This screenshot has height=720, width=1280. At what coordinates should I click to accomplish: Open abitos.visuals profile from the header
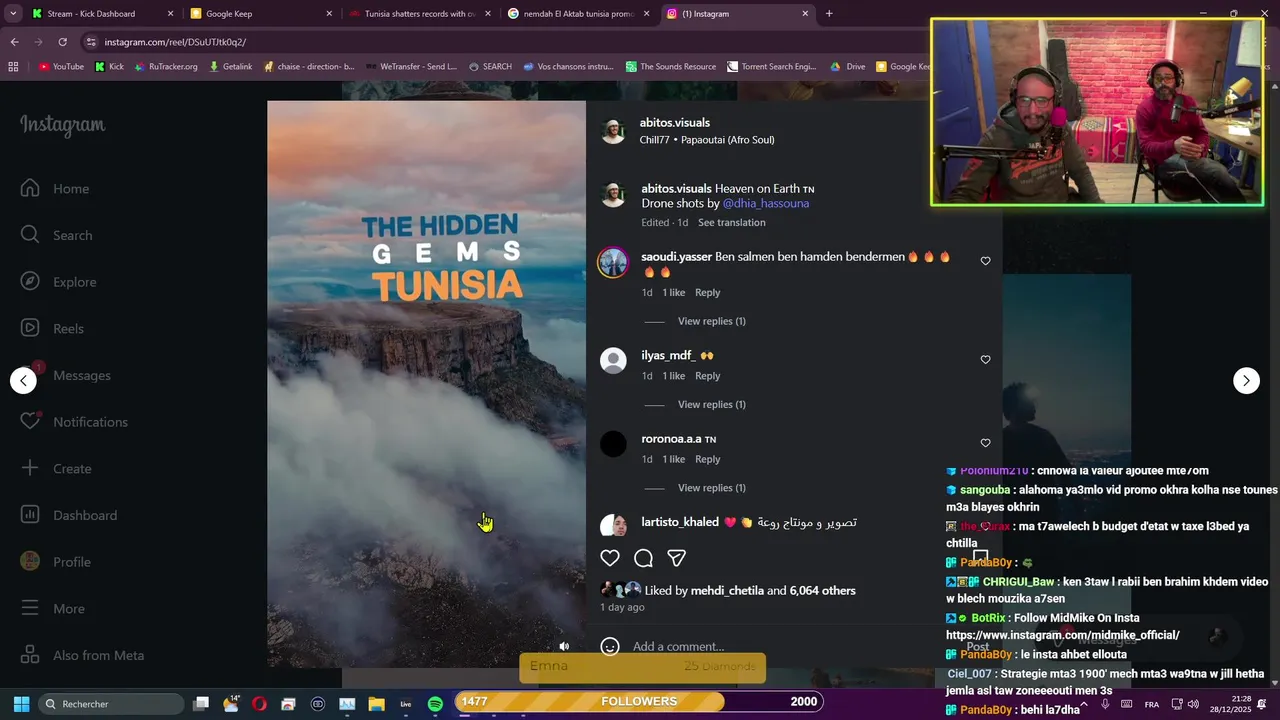click(675, 123)
